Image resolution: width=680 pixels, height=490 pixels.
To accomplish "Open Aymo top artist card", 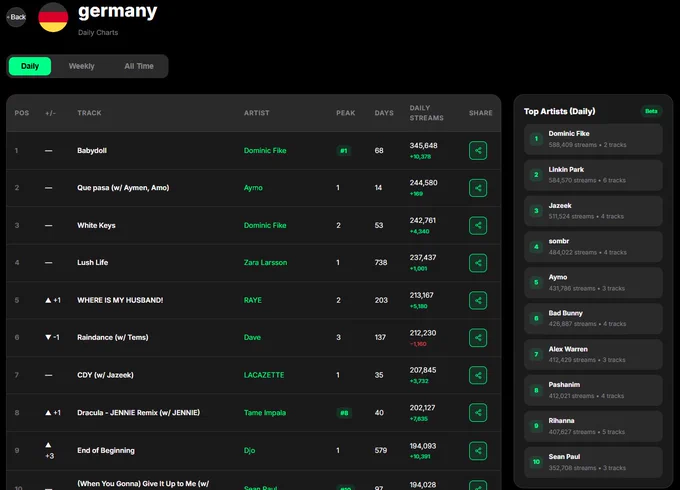I will (x=593, y=283).
